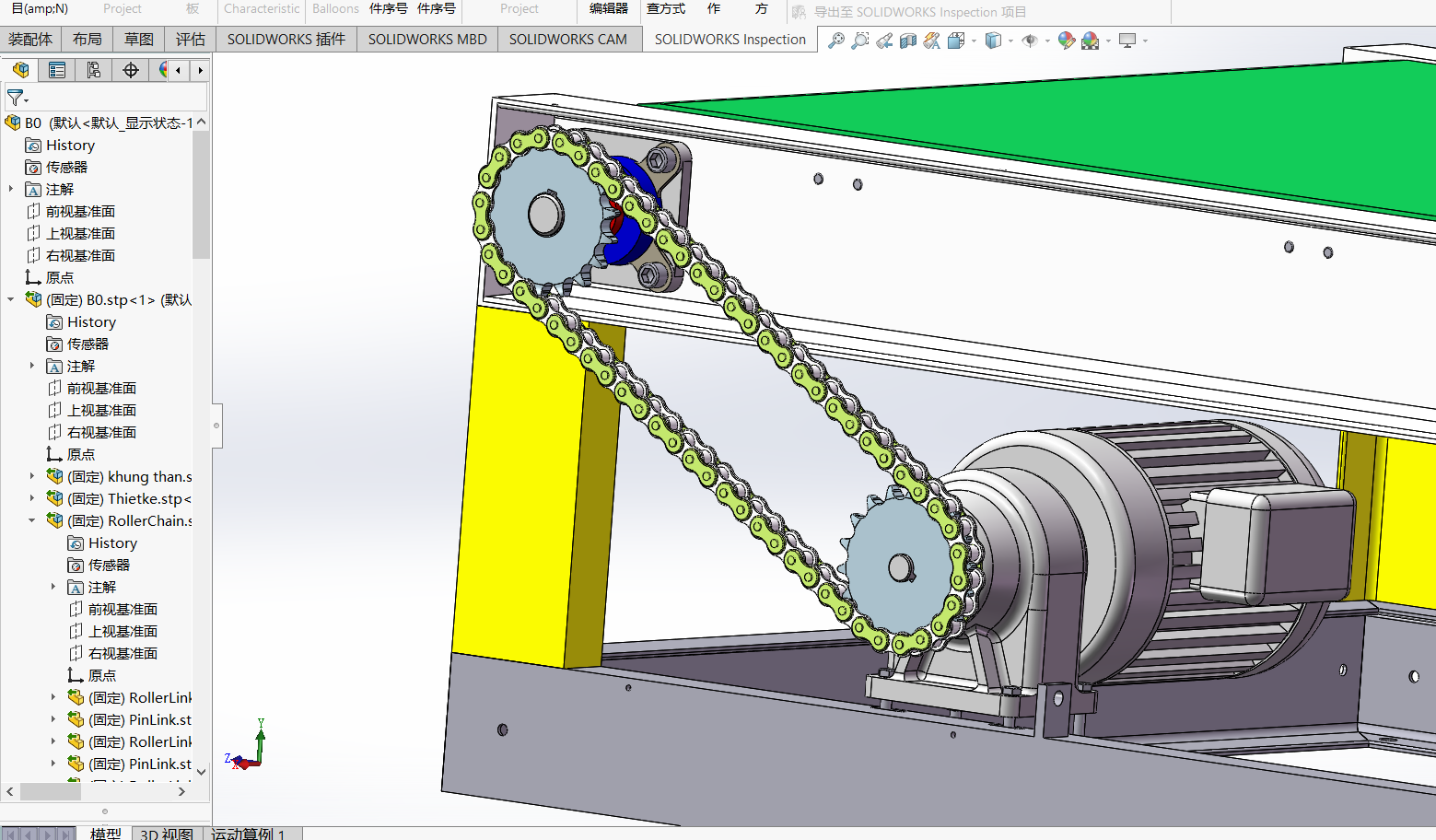
Task: Open the SOLIDWORKS 插件 tab
Action: pyautogui.click(x=286, y=40)
